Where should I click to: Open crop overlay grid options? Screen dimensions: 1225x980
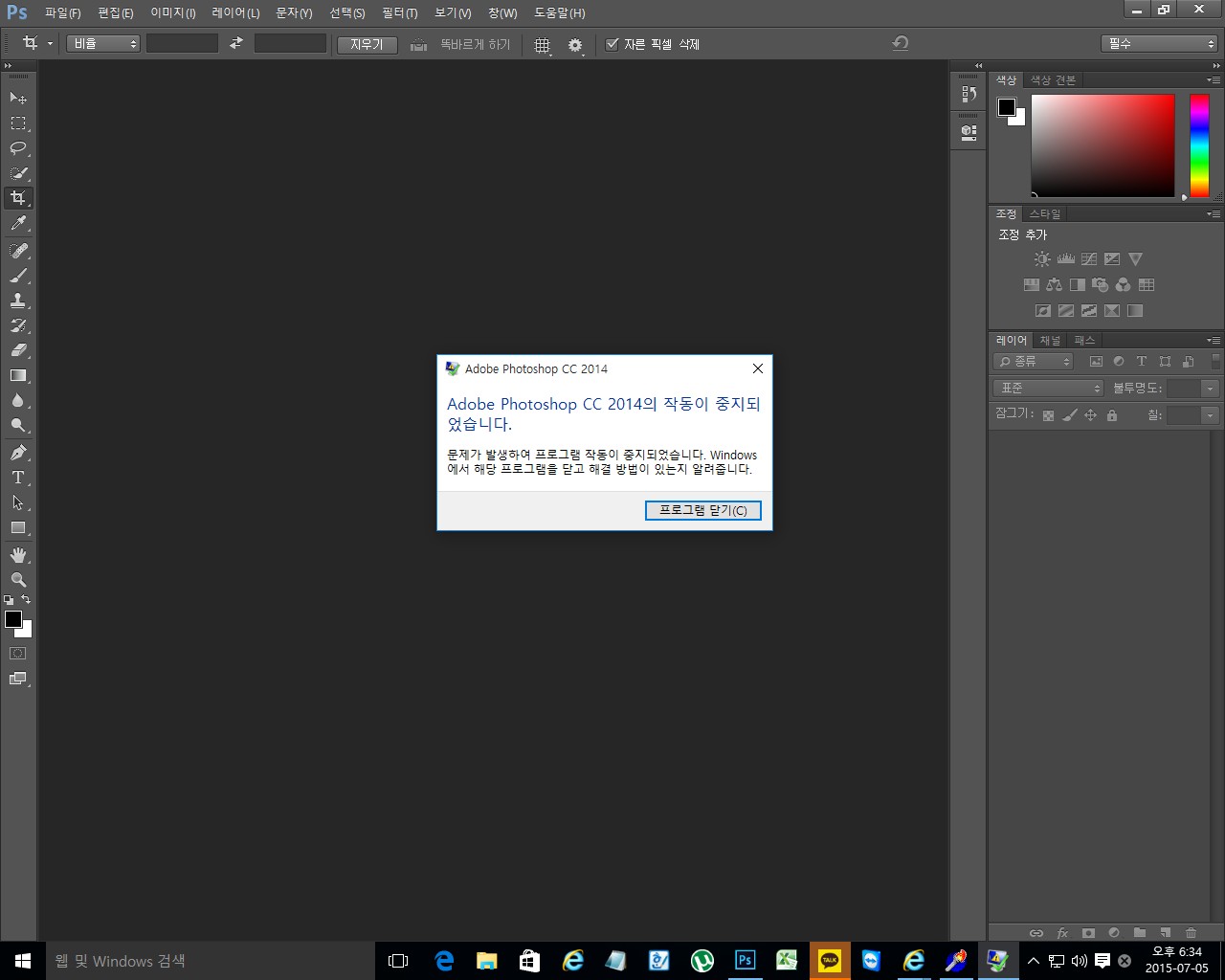pos(543,45)
